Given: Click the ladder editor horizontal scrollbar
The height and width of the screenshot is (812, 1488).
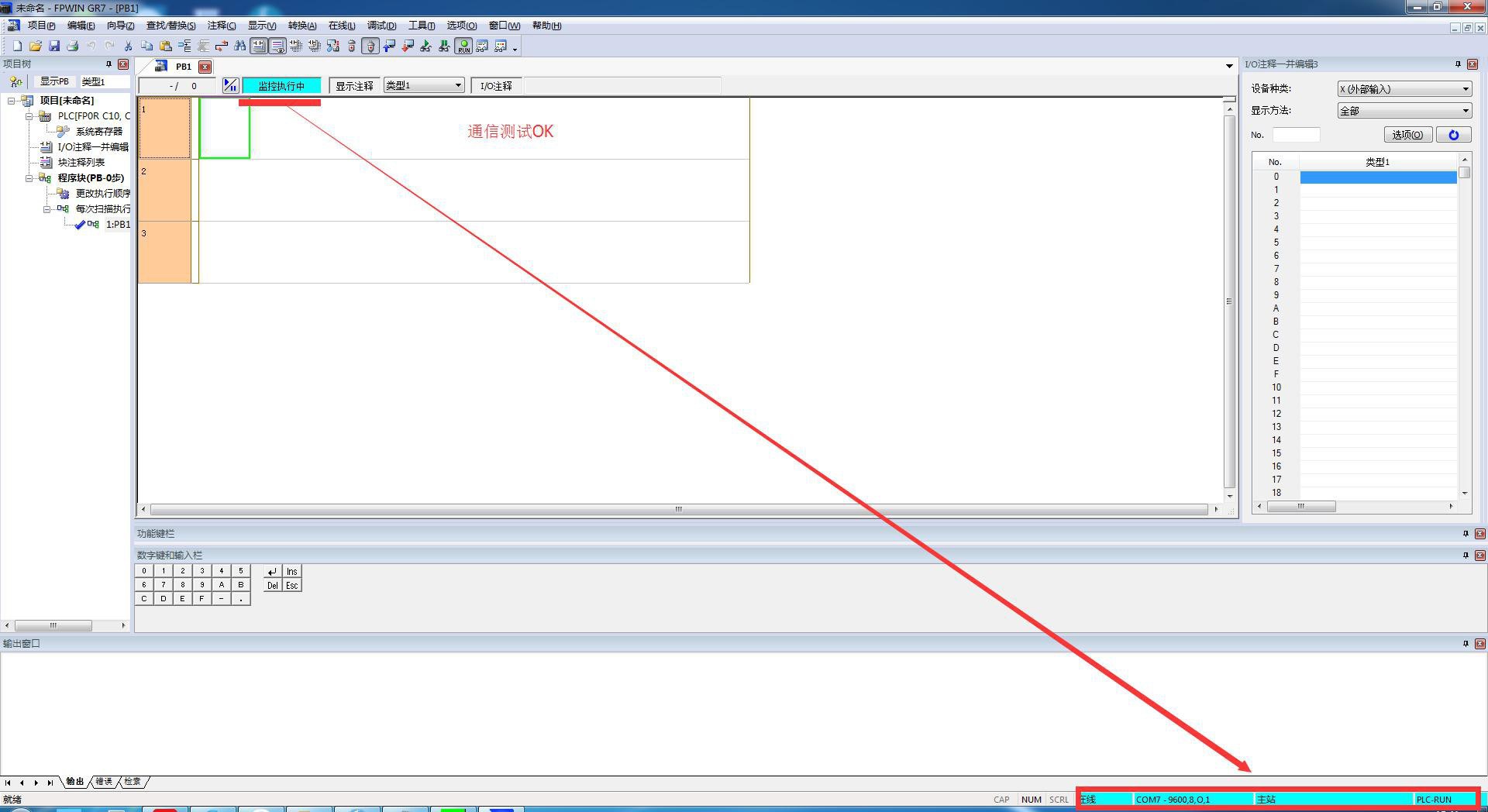Looking at the screenshot, I should 678,510.
